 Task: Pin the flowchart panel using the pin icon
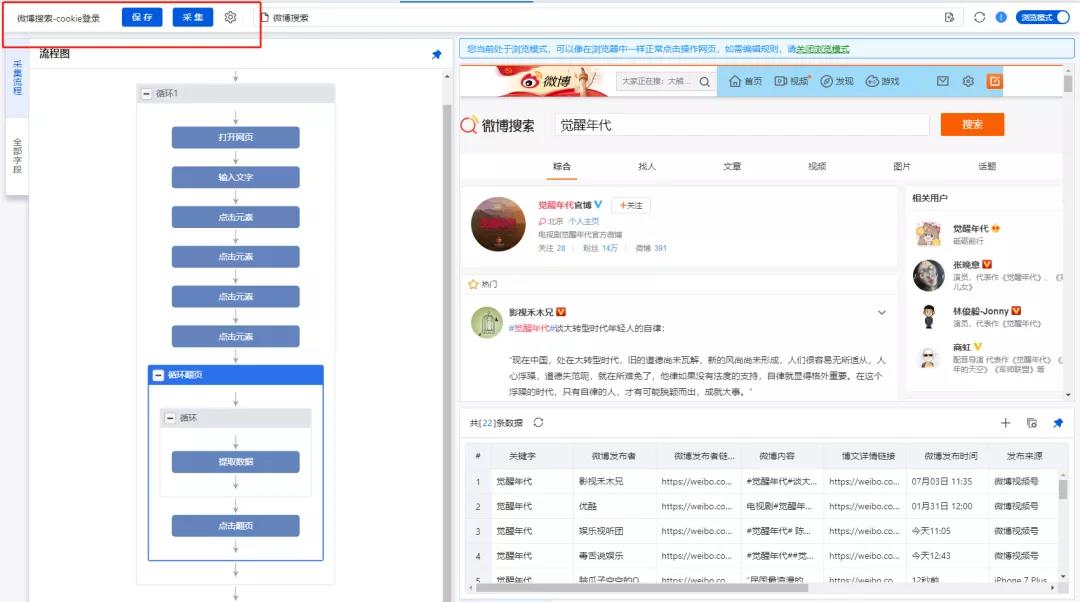coord(436,54)
